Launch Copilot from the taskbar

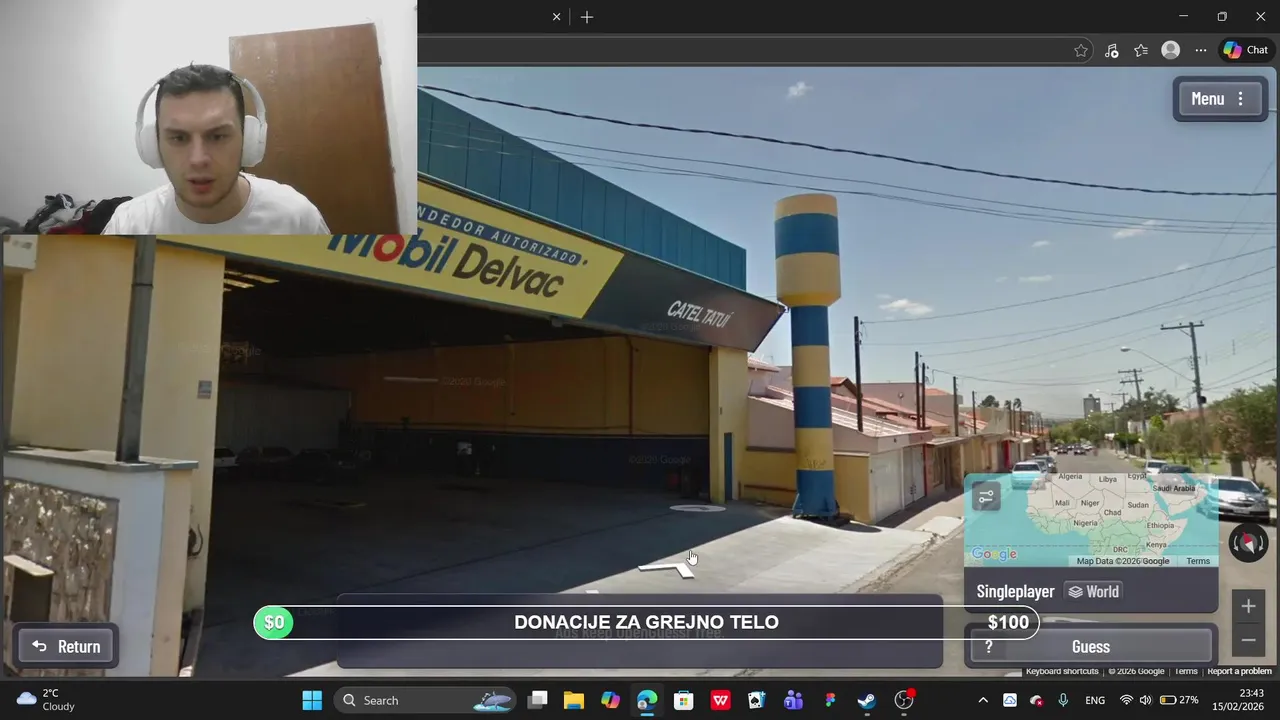610,700
